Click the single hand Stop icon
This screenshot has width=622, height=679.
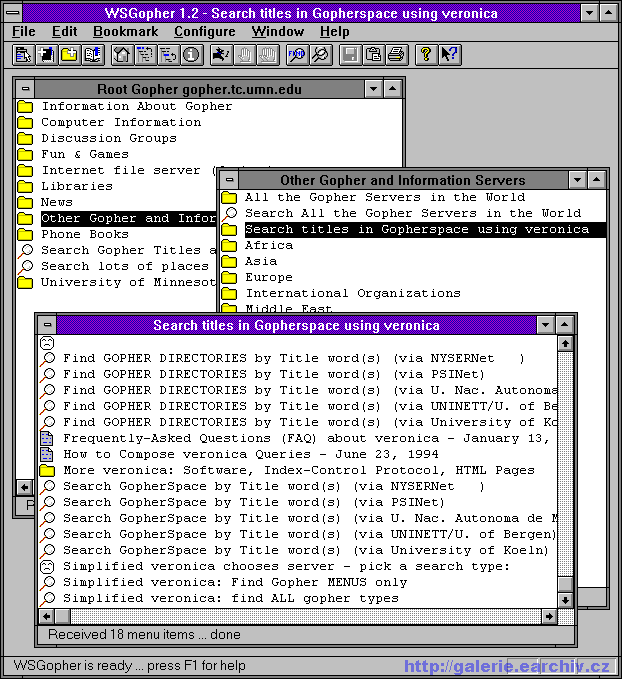(x=245, y=55)
